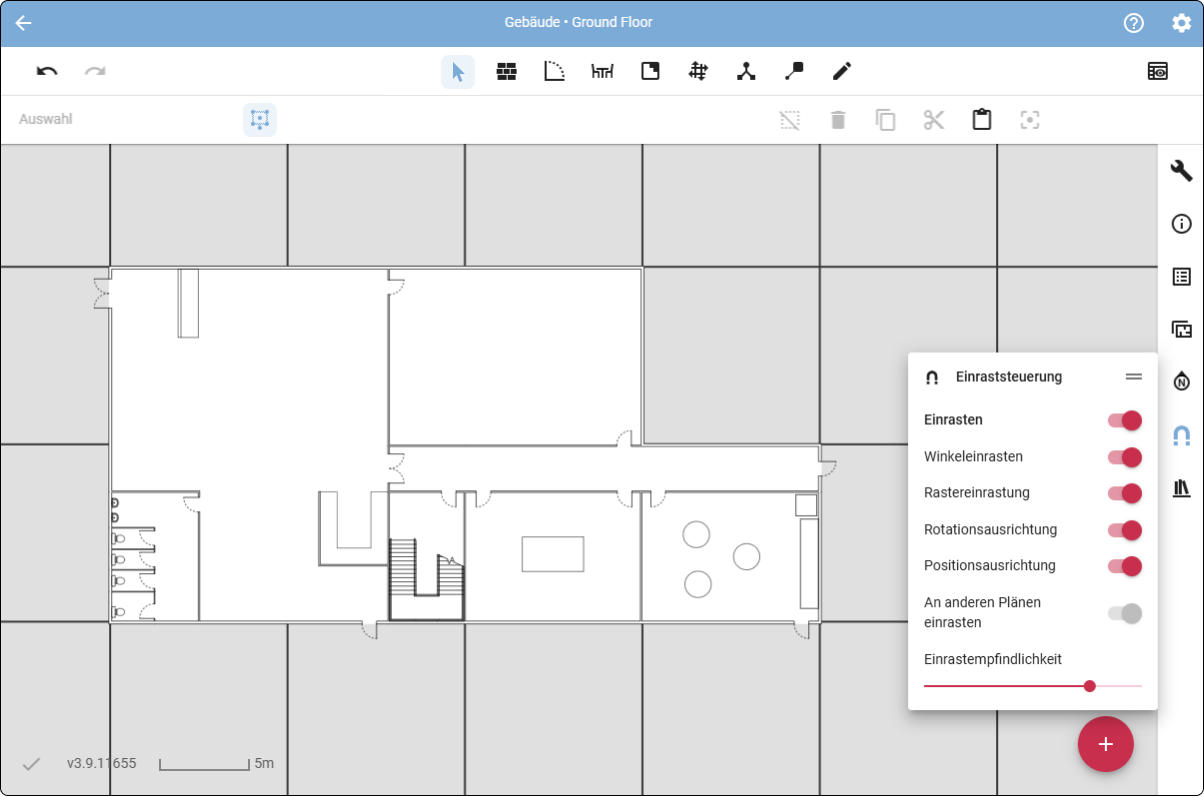Click the Einrastempfindlichkeit label
1204x796 pixels.
(x=993, y=659)
